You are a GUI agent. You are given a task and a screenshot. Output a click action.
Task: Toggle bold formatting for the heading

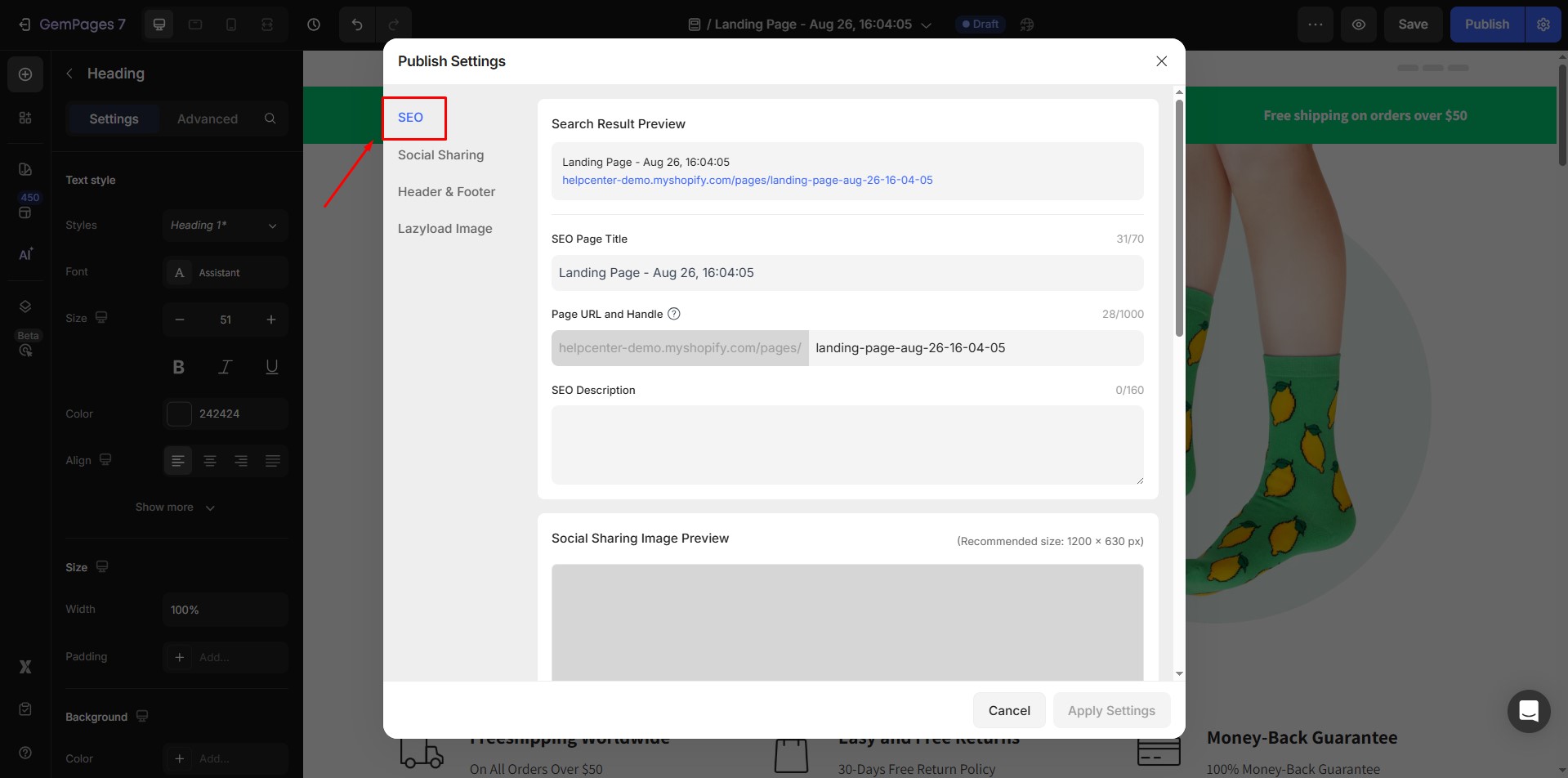178,366
